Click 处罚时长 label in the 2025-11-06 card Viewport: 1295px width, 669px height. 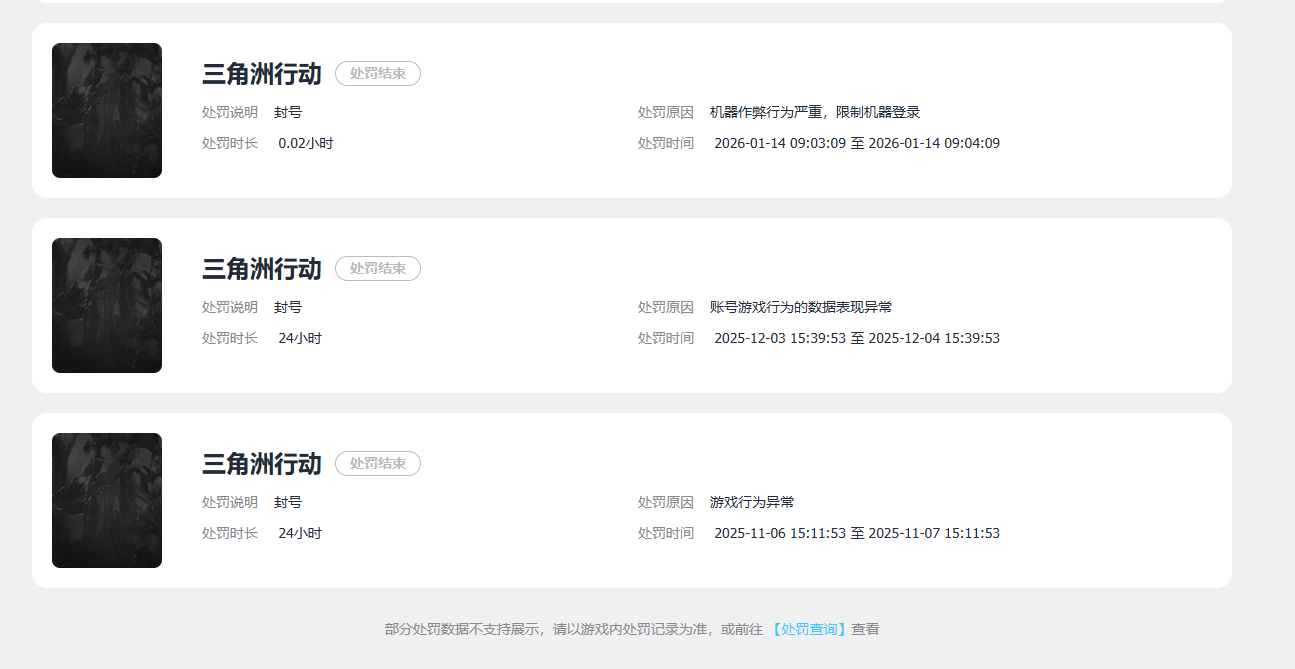click(230, 533)
